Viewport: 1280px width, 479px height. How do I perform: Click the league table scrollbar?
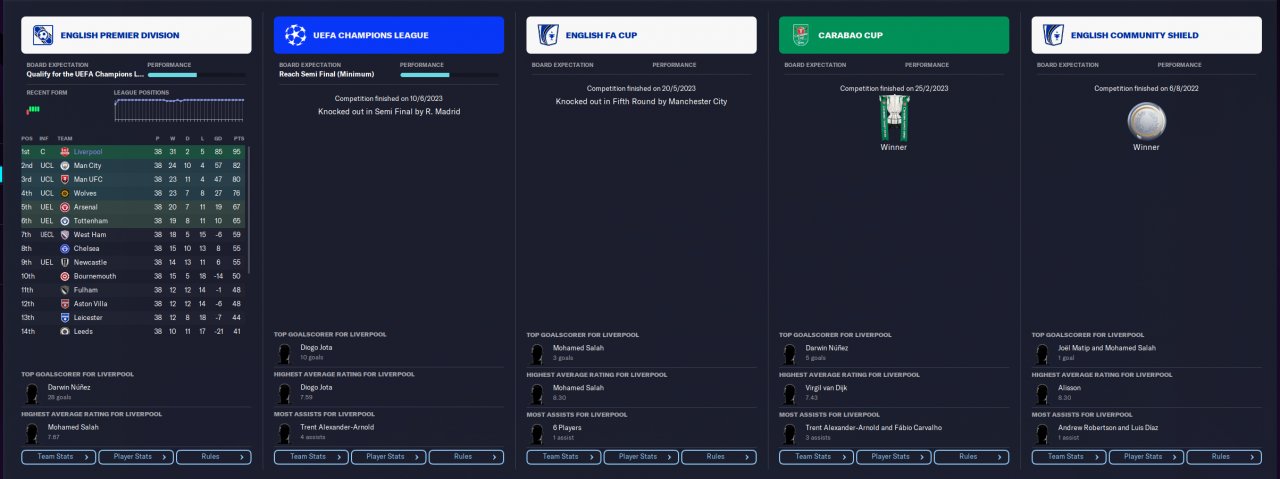[249, 210]
